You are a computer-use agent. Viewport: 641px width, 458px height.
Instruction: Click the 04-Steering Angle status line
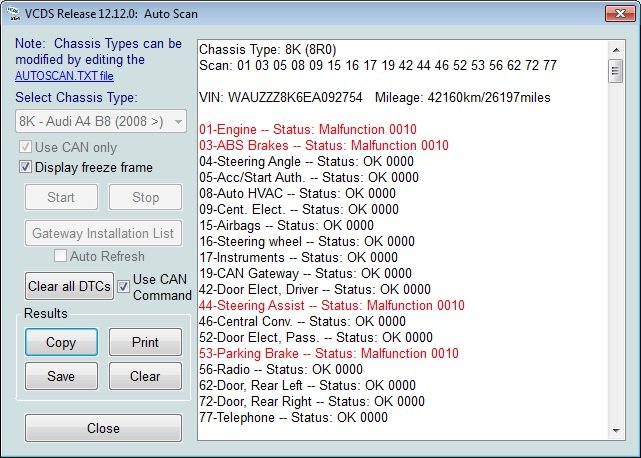point(306,161)
